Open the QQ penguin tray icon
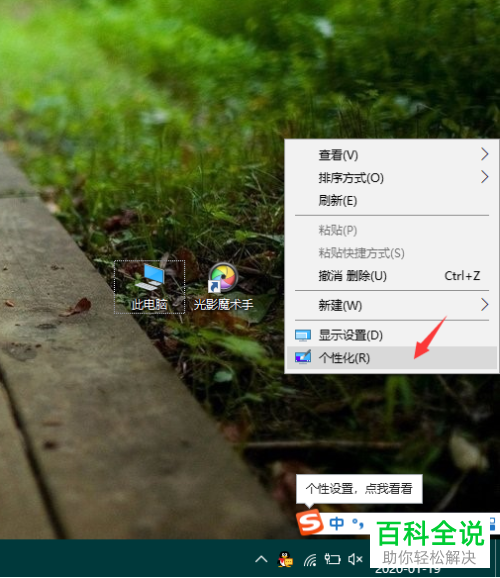The image size is (500, 578). (285, 559)
